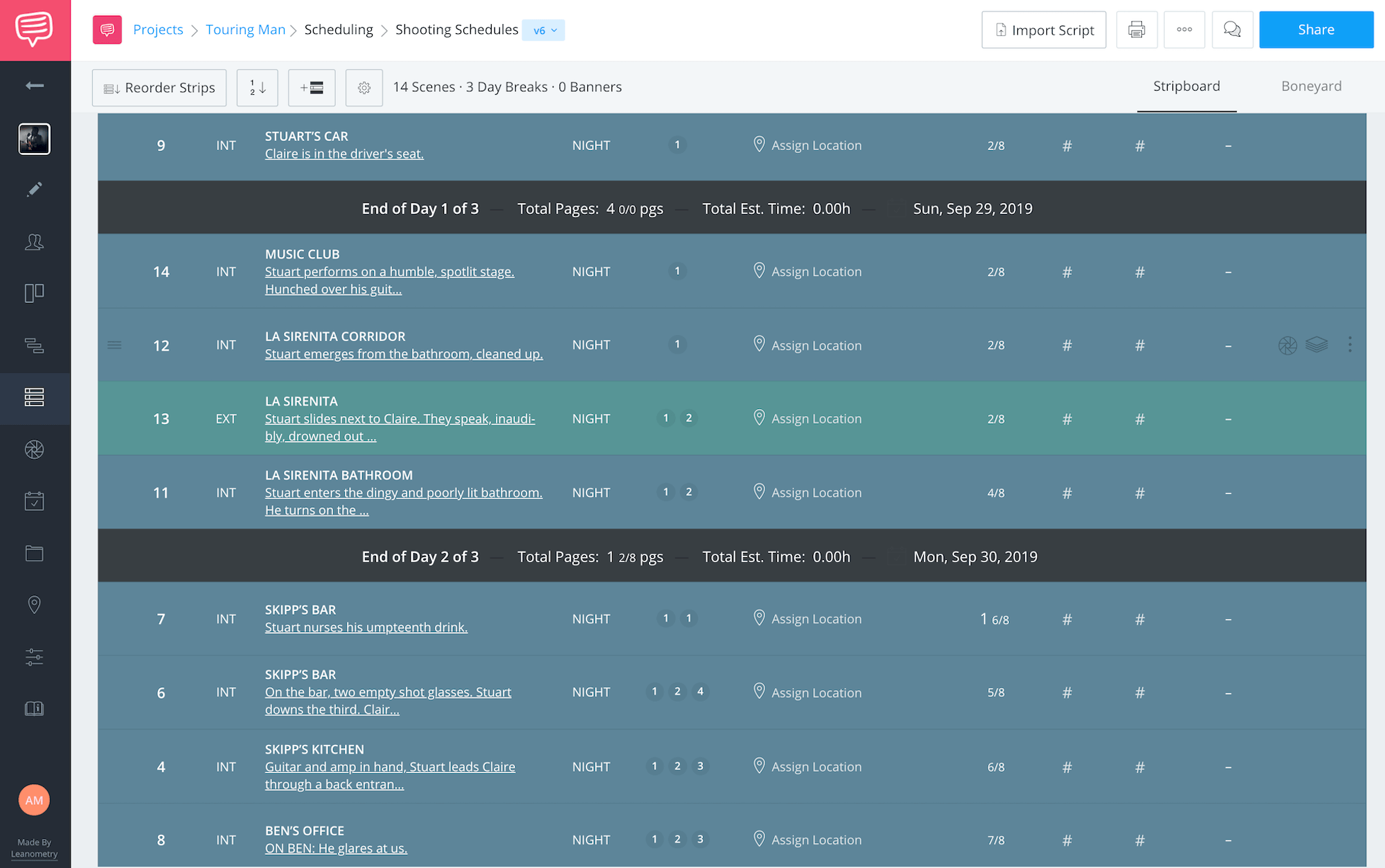Expand the v6 version dropdown
Screen dimensions: 1385x868
544,30
